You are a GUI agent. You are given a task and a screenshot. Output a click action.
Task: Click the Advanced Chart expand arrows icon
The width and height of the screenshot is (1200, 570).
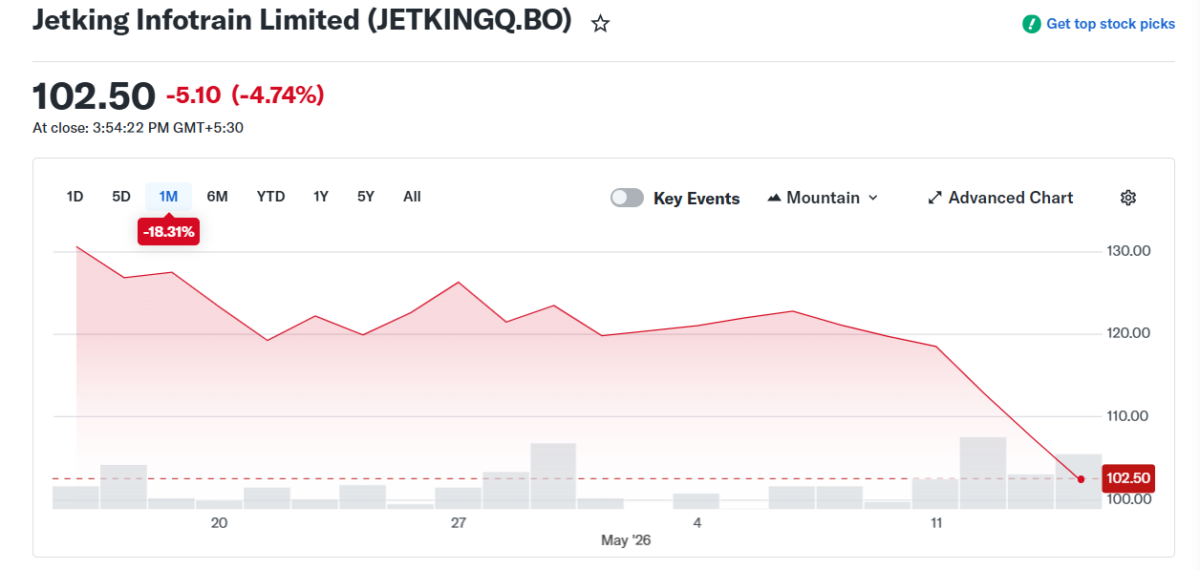935,198
